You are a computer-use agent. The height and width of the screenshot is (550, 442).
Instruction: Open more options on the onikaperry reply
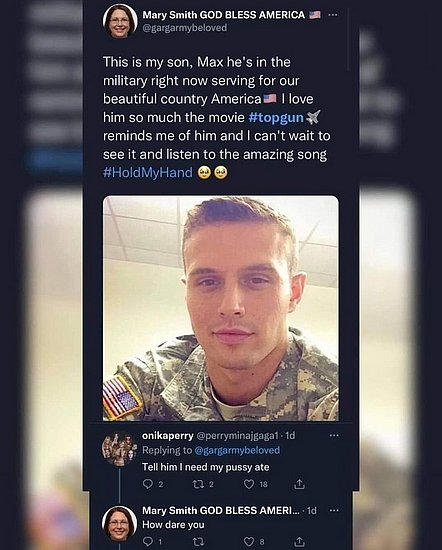334,435
